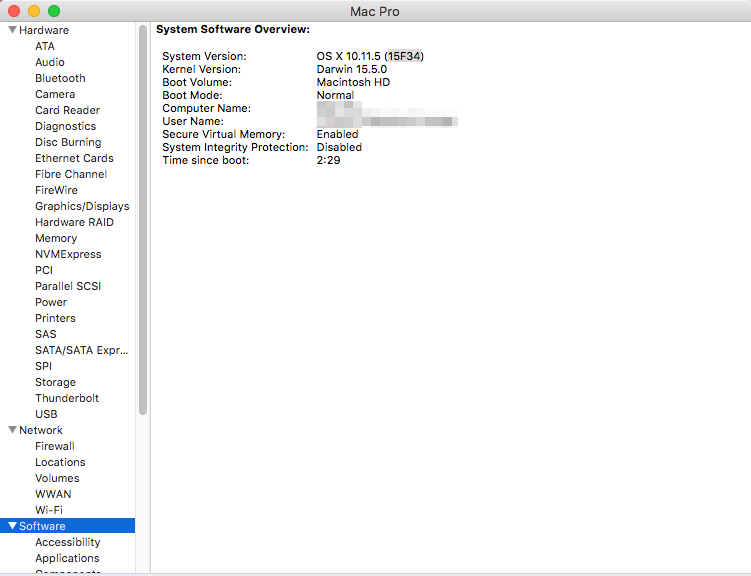Open USB device information
Image resolution: width=751 pixels, height=576 pixels.
pos(46,414)
